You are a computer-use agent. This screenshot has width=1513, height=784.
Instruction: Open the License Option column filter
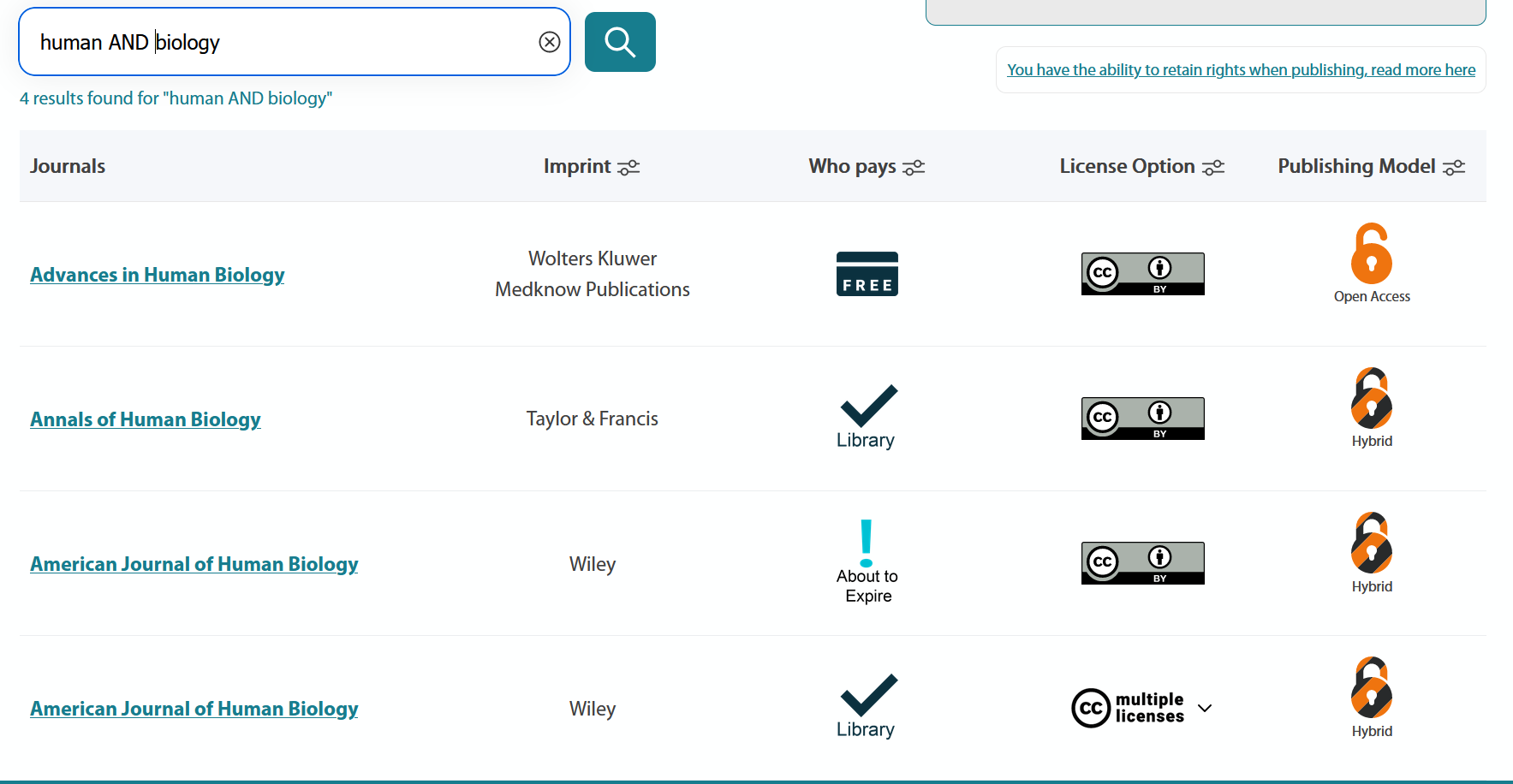coord(1214,167)
